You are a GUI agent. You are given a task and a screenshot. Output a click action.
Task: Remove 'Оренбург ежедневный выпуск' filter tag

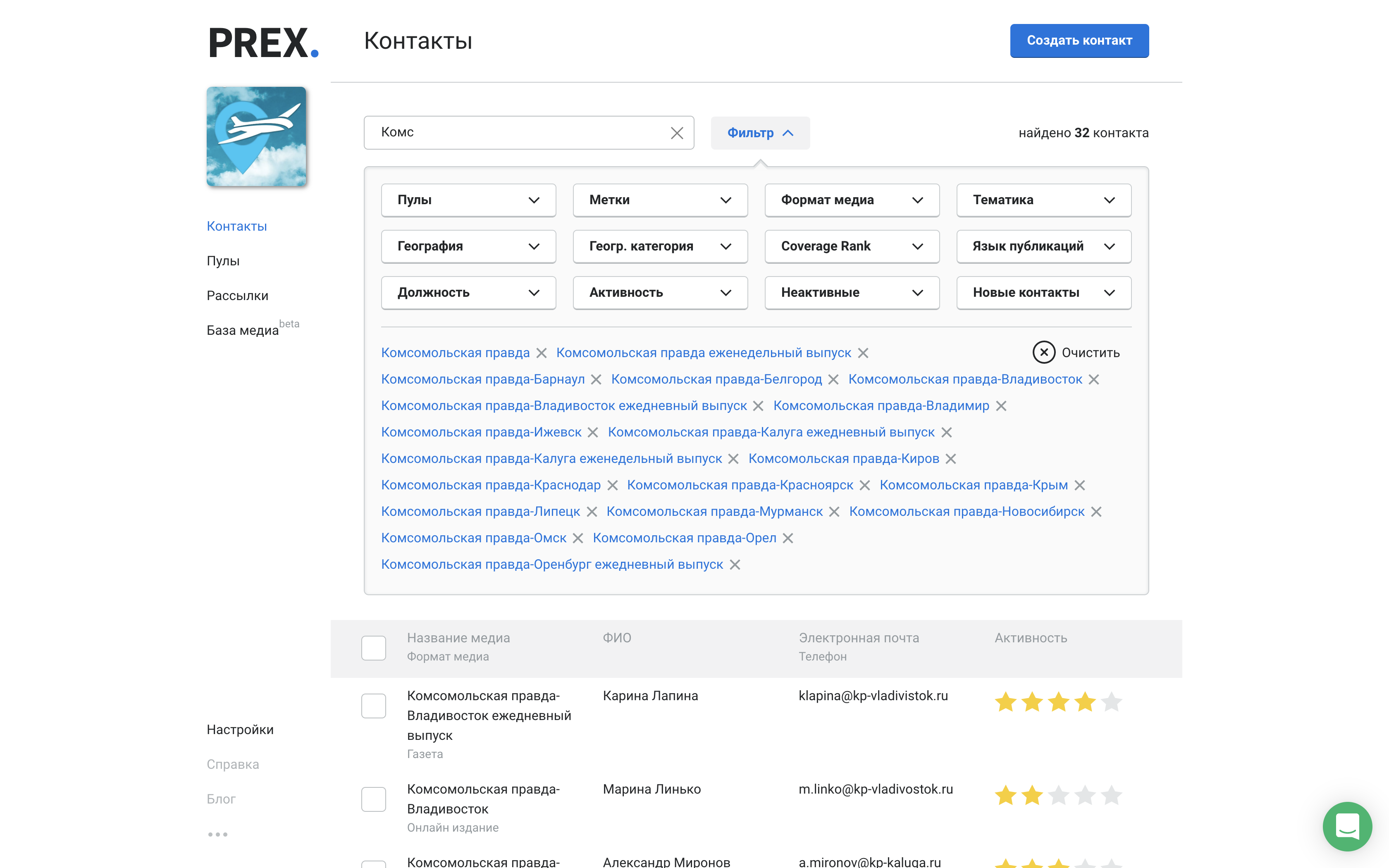click(735, 564)
